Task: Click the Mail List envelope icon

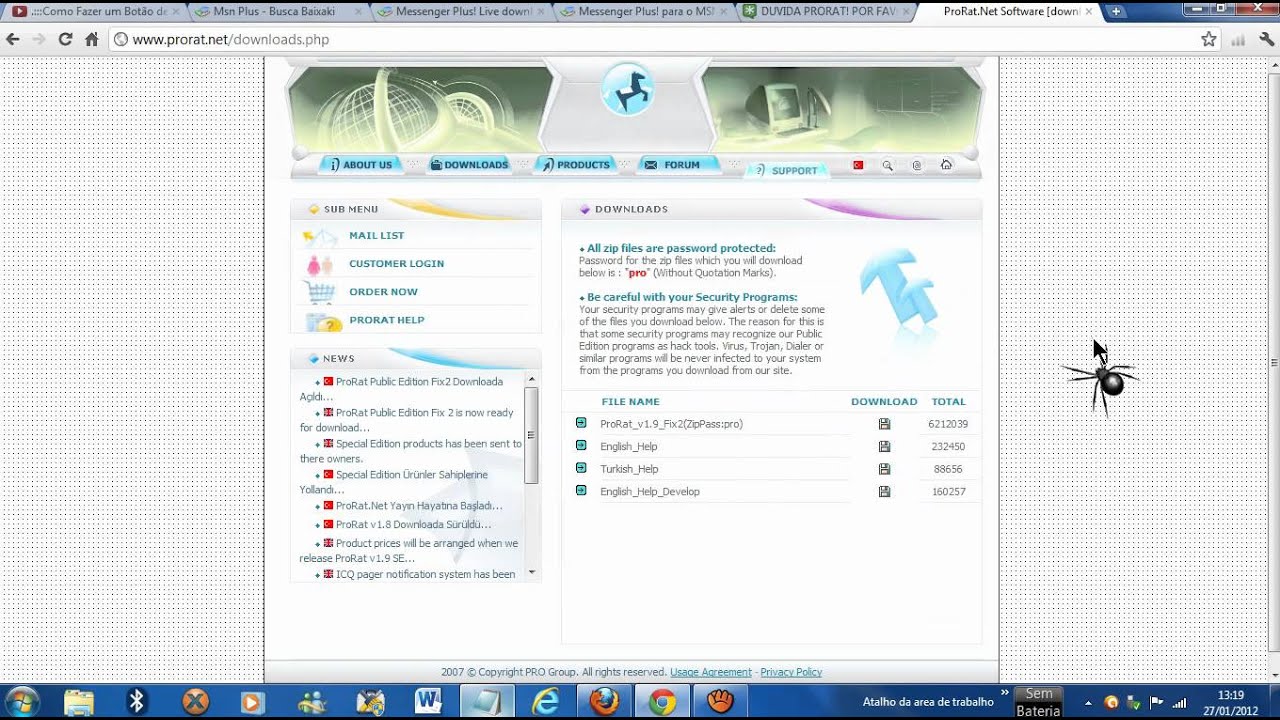Action: coord(321,237)
